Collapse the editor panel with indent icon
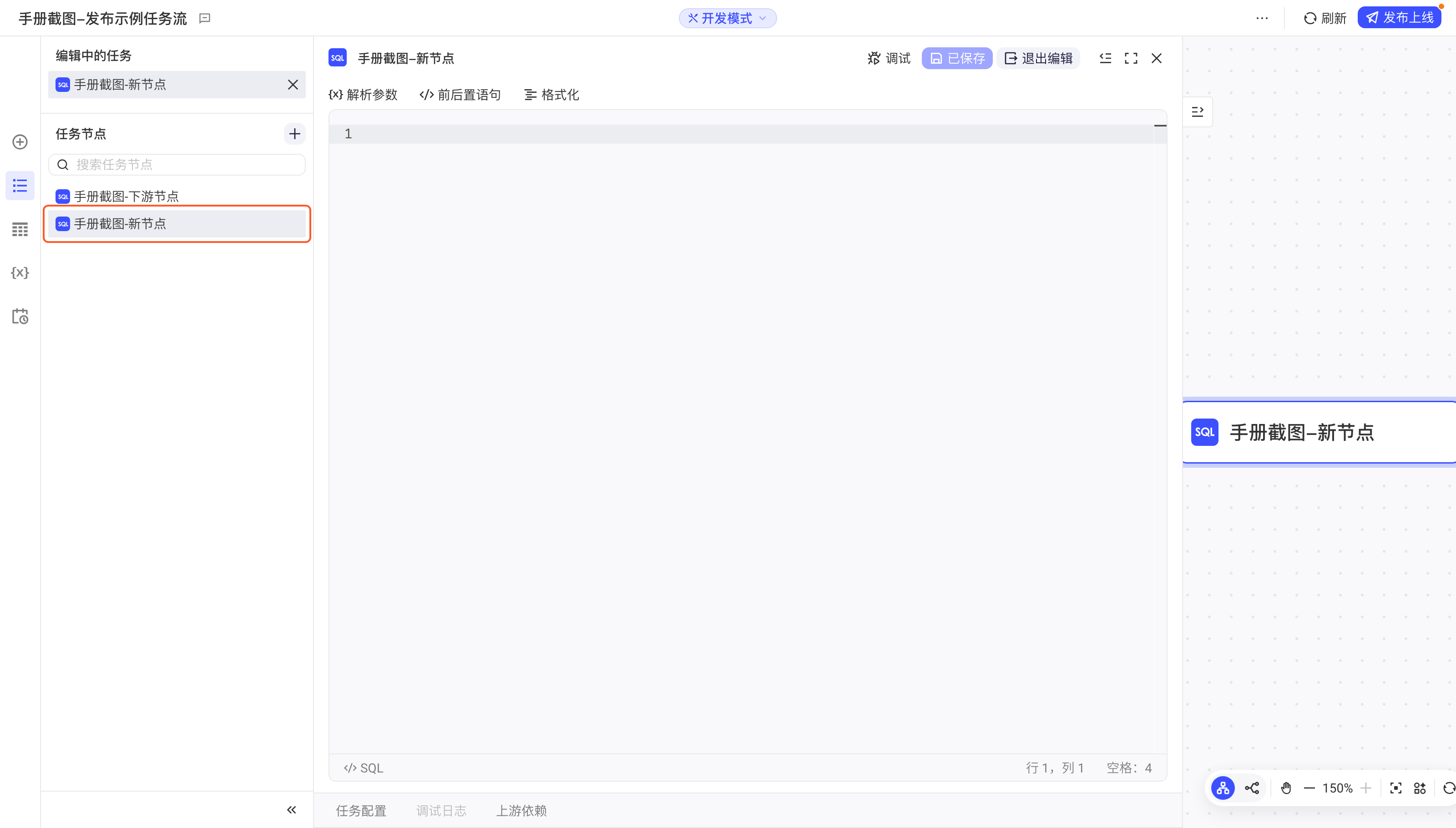 click(1106, 58)
